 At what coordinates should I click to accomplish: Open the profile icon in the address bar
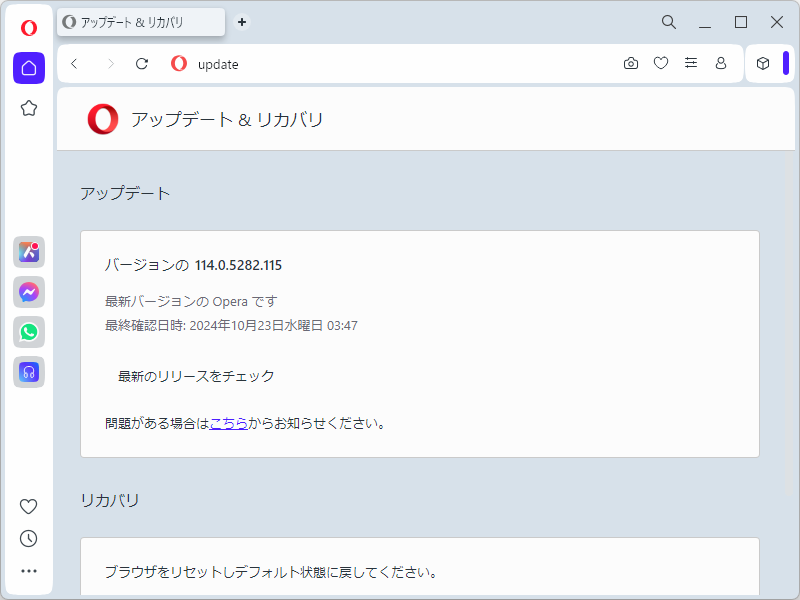point(720,63)
